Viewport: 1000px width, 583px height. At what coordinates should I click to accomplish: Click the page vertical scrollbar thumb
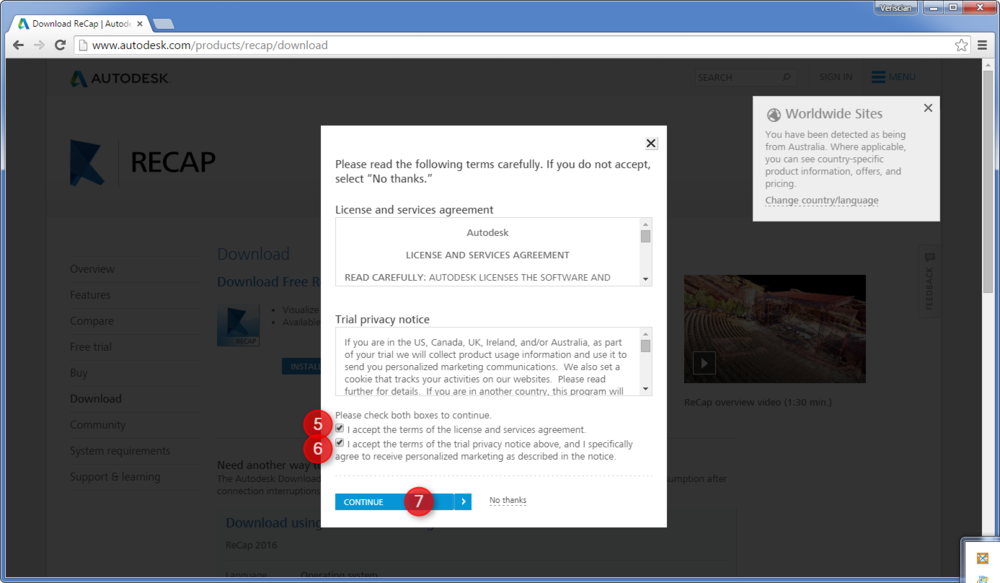click(987, 182)
